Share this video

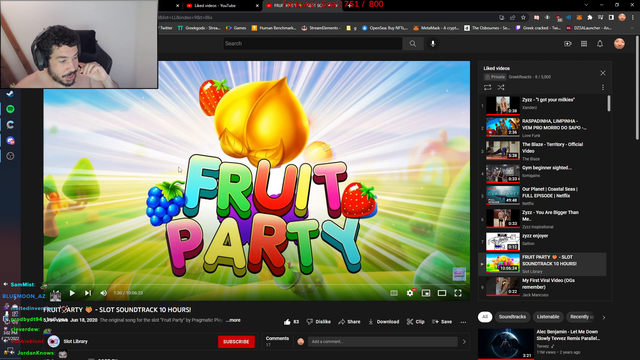tap(349, 322)
